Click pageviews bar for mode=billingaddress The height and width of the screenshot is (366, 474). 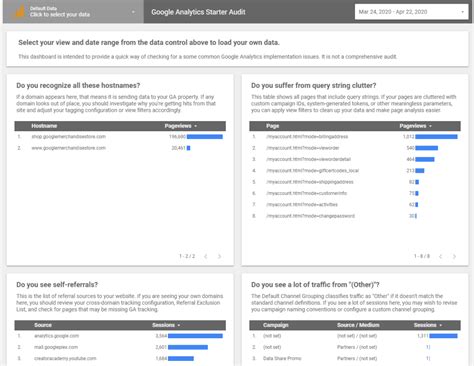[x=436, y=137]
